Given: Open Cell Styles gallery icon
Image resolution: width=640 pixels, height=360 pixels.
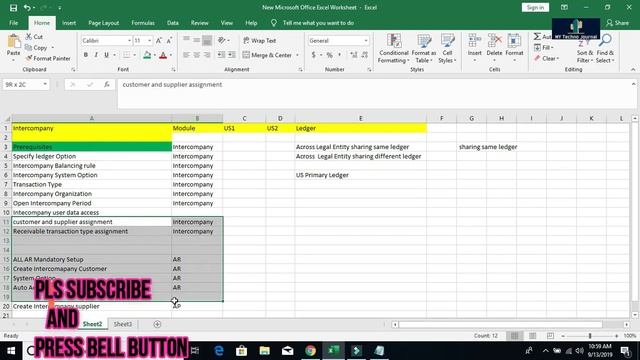Looking at the screenshot, I should coord(447,41).
